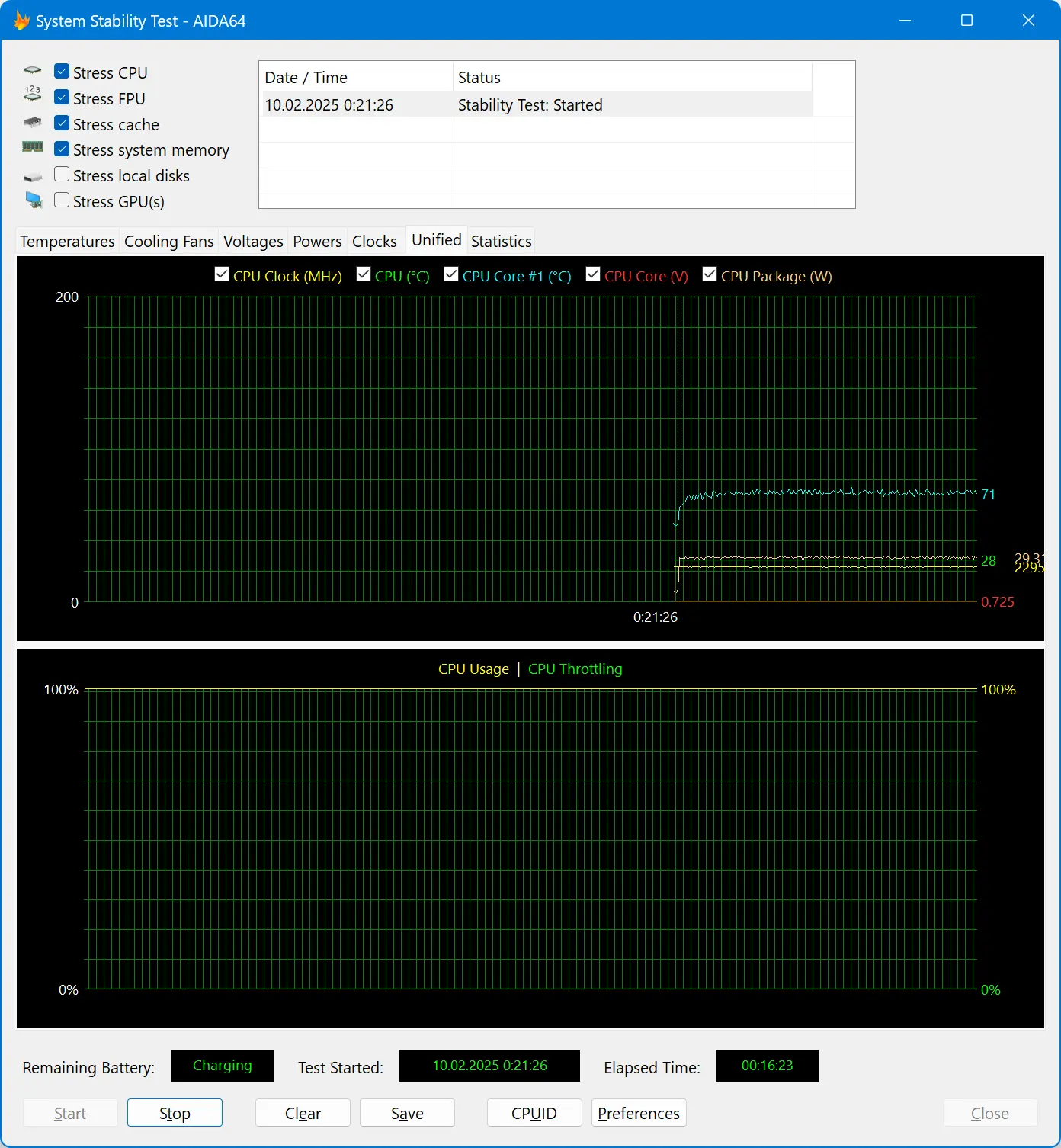Click the Test Started date value field
Image resolution: width=1061 pixels, height=1148 pixels.
(489, 1066)
